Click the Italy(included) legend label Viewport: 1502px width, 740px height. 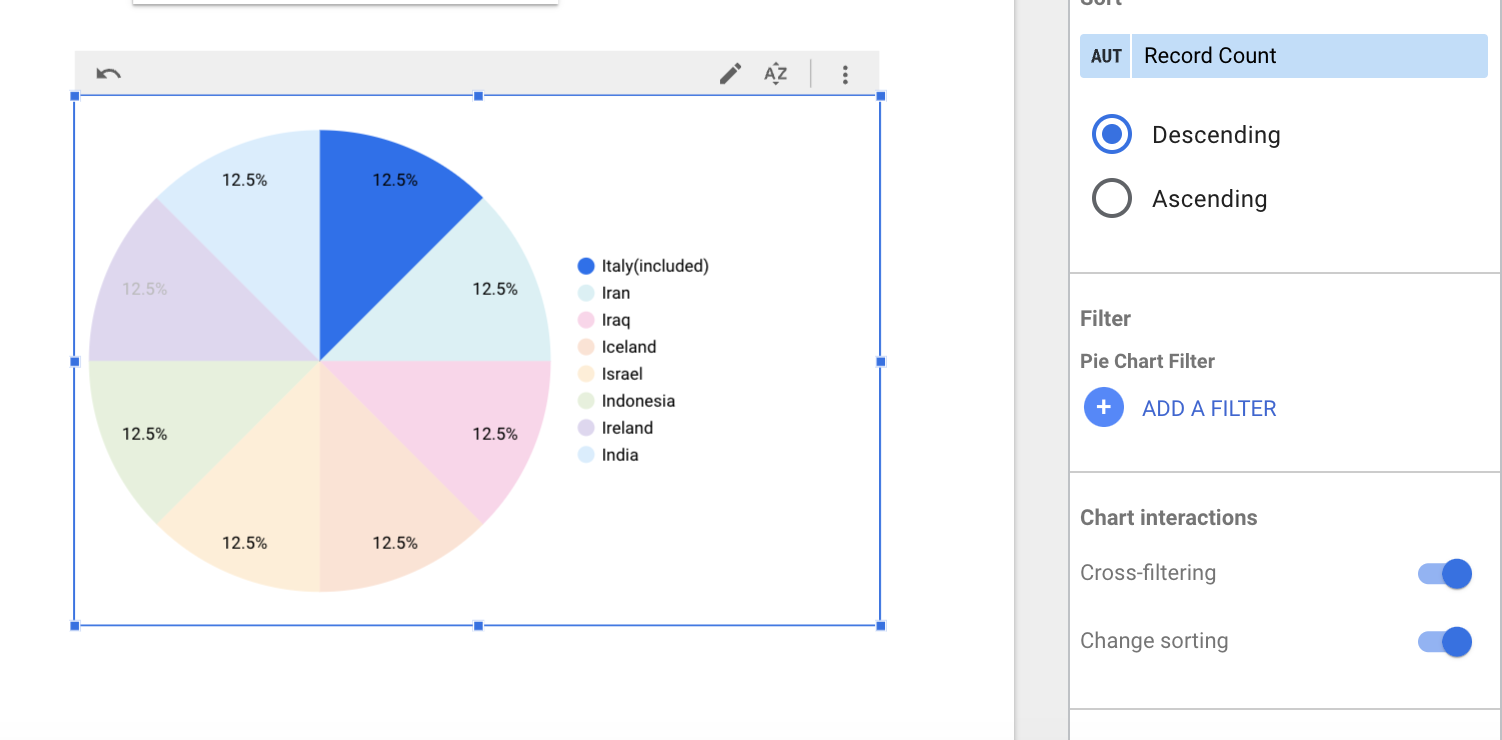click(655, 266)
